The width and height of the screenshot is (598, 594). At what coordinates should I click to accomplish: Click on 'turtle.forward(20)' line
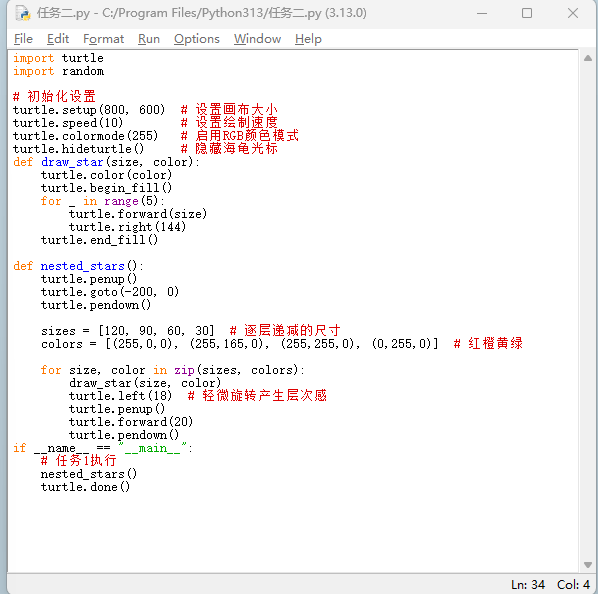coord(131,422)
